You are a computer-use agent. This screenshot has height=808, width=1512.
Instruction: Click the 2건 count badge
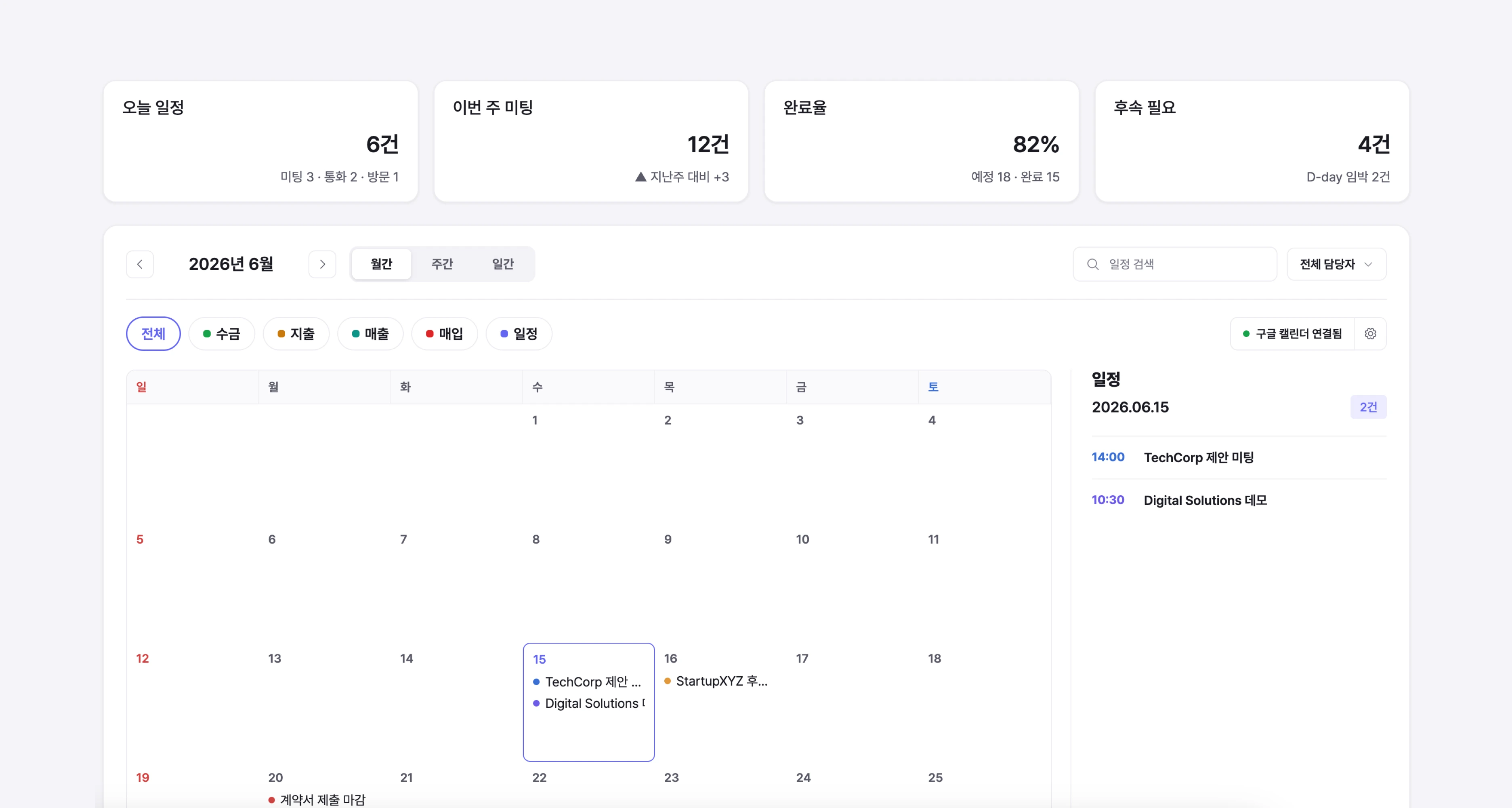(1368, 407)
